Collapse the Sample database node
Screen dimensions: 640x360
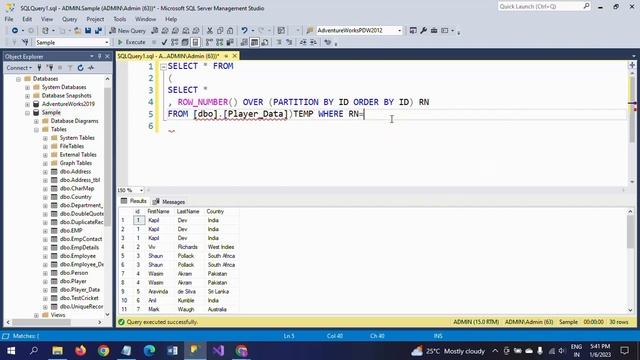click(x=27, y=113)
